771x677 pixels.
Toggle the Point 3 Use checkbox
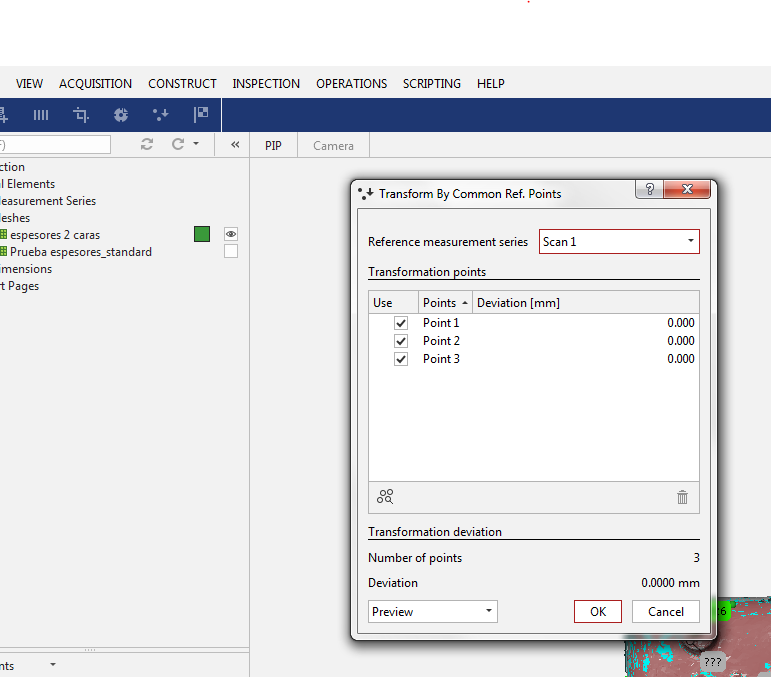[x=401, y=359]
